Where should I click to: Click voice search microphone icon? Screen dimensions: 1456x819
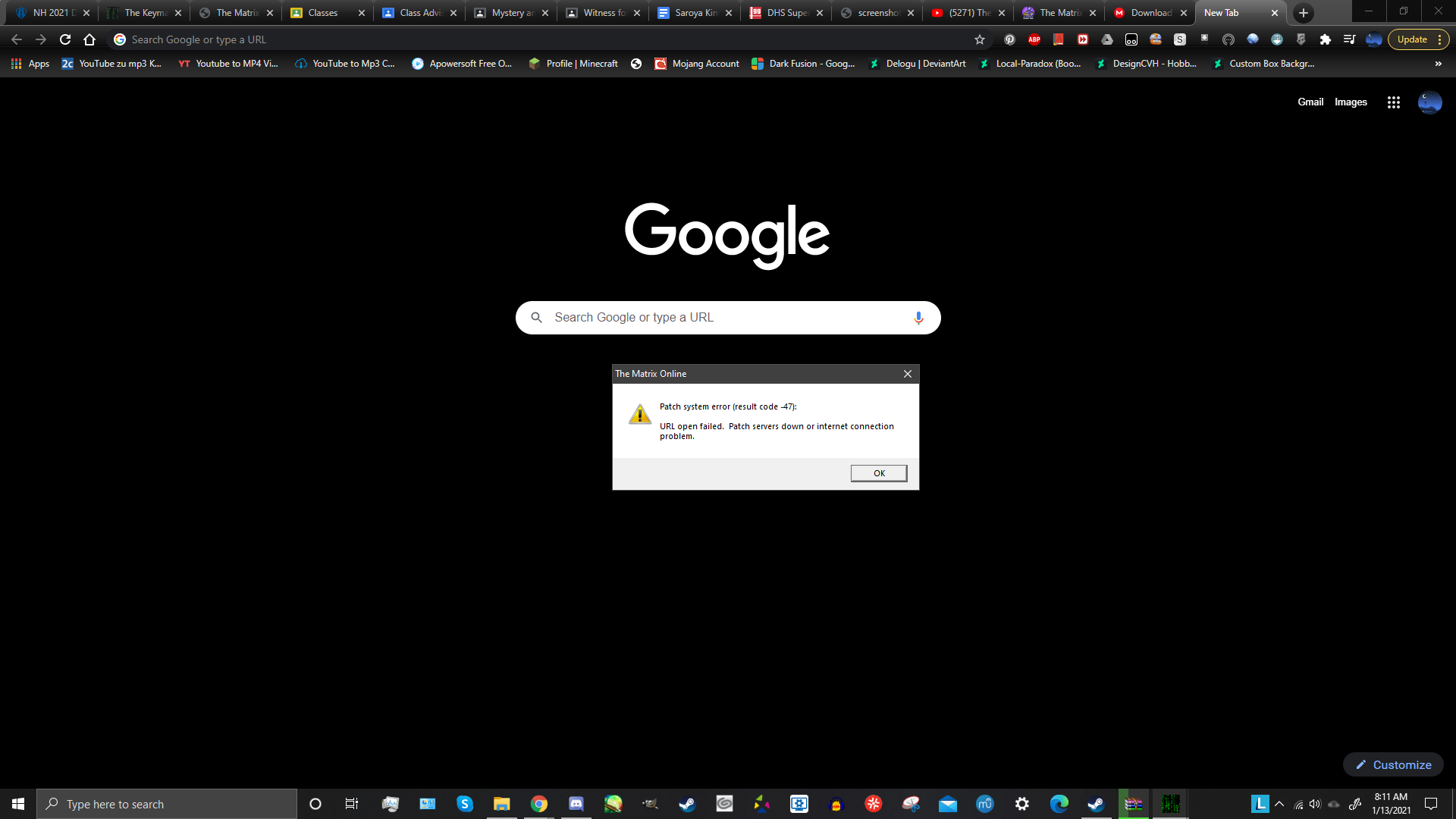click(x=918, y=318)
